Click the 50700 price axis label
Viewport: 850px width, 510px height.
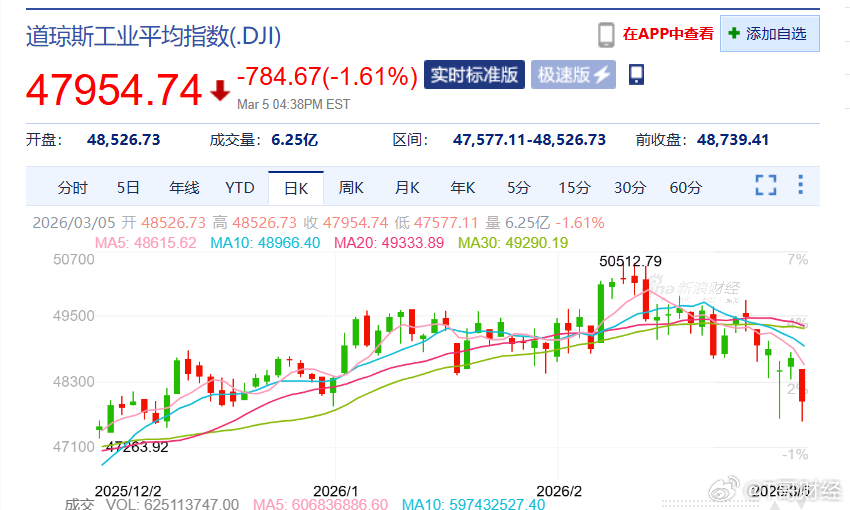tap(74, 260)
